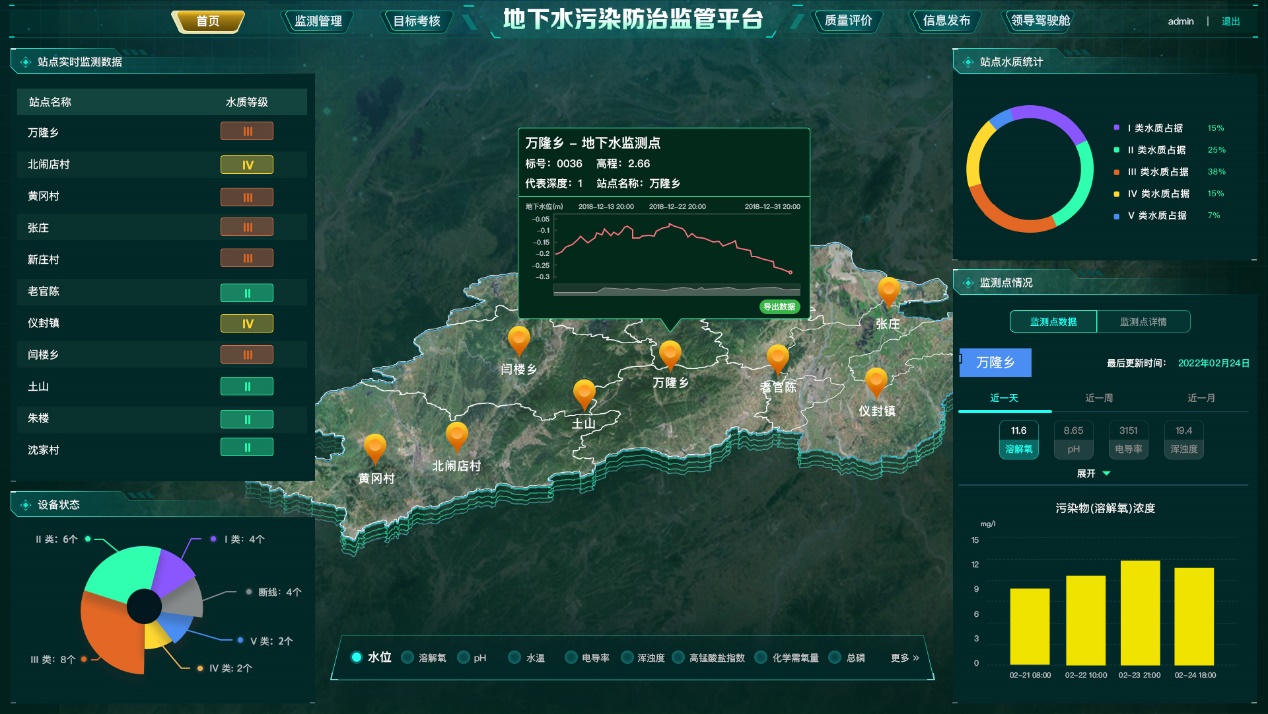Image resolution: width=1268 pixels, height=714 pixels.
Task: Expand the 展开 indicator list
Action: coord(1093,473)
